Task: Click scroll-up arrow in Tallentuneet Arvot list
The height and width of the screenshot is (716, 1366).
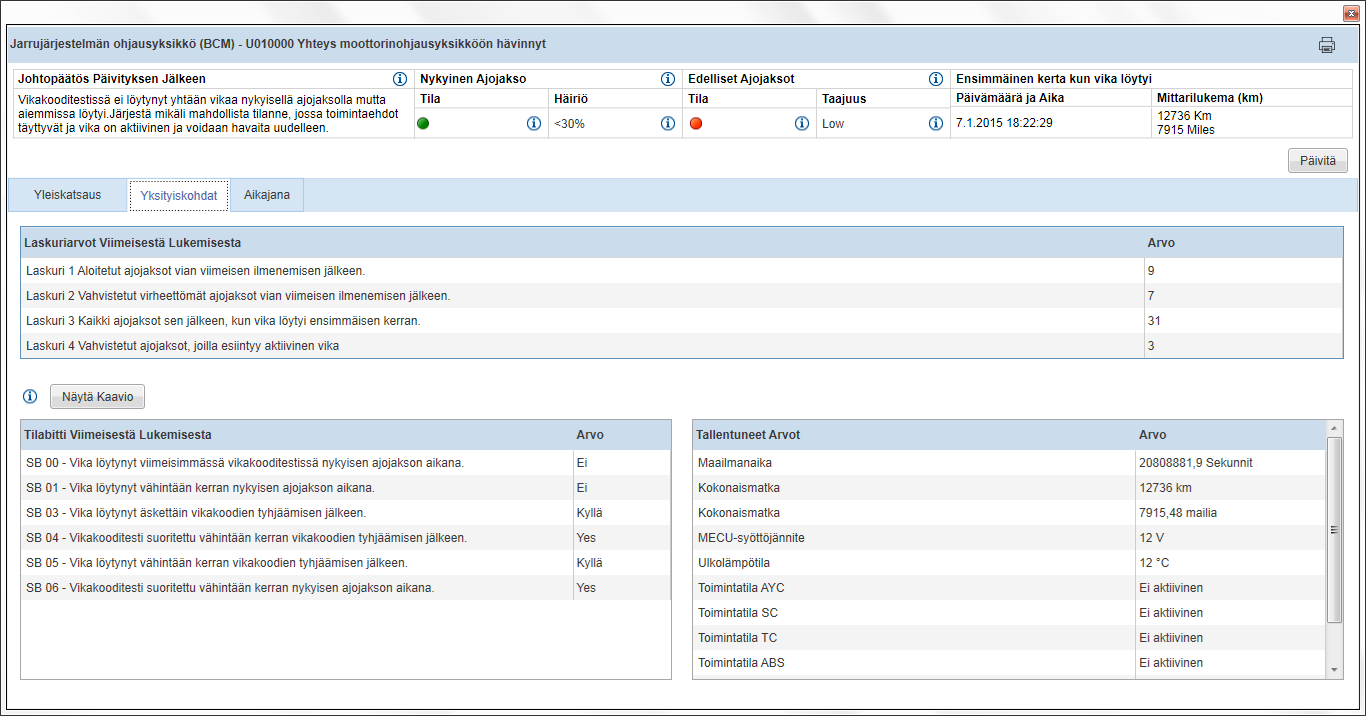Action: (x=1334, y=428)
